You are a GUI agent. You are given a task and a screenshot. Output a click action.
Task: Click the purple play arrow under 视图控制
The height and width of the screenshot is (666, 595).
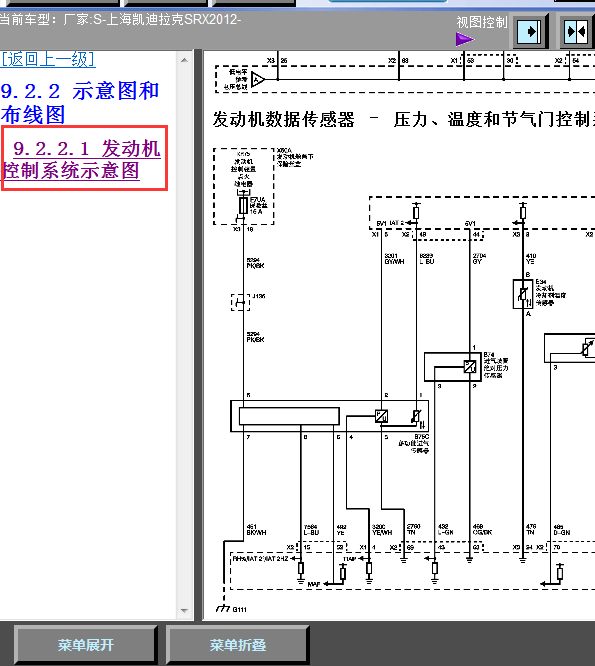(x=465, y=40)
